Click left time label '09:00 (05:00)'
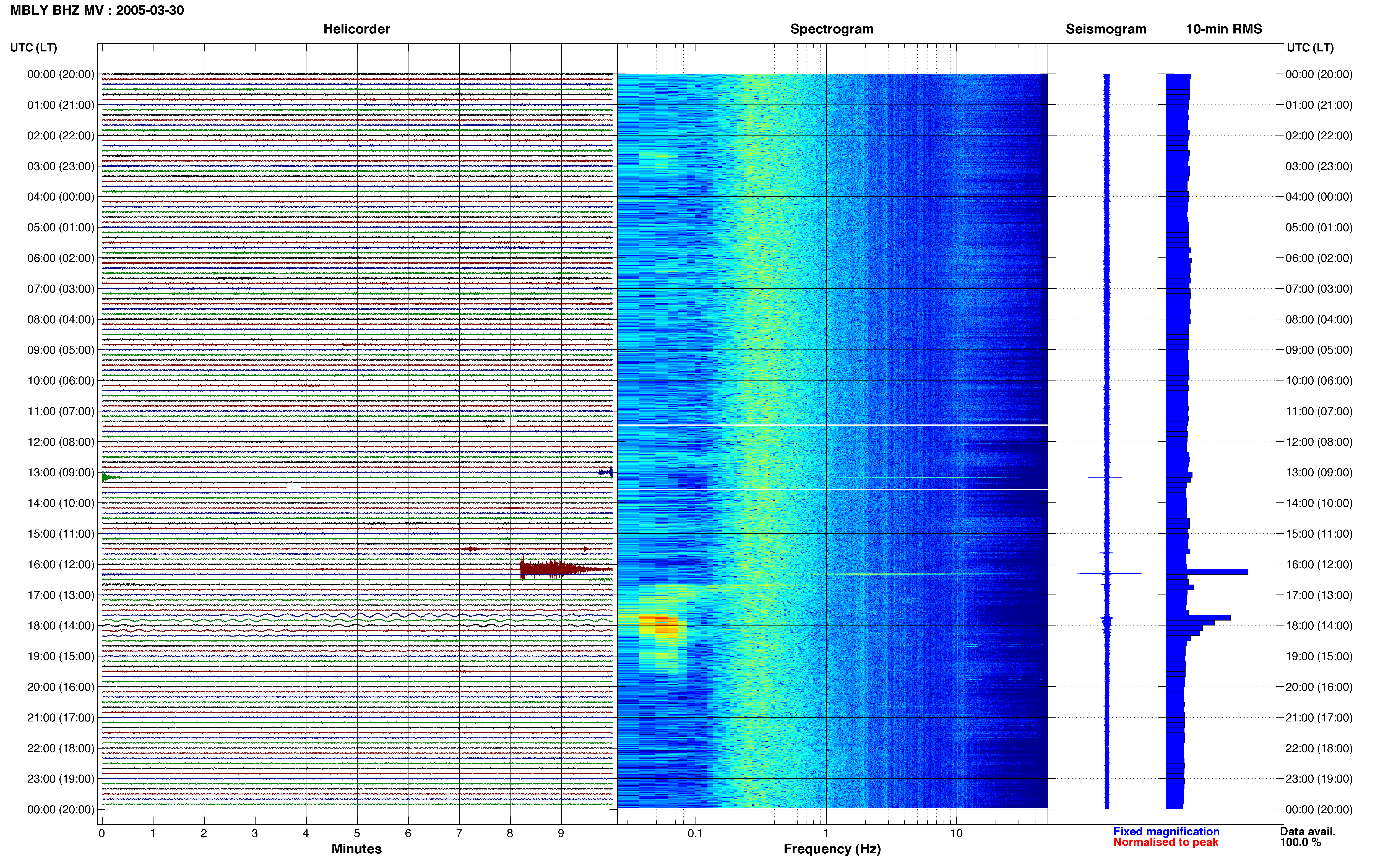Viewport: 1388px width, 868px height. coord(61,350)
